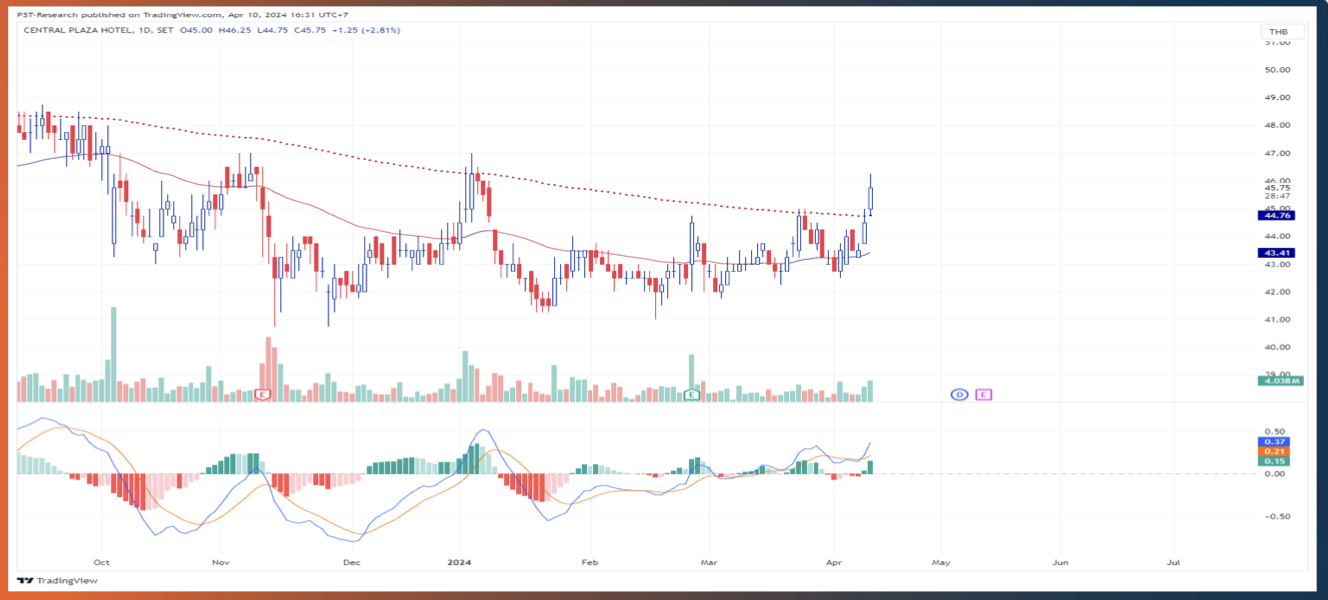Click the 0.00 MACD zero-line label
This screenshot has height=600, width=1328.
pyautogui.click(x=1276, y=474)
